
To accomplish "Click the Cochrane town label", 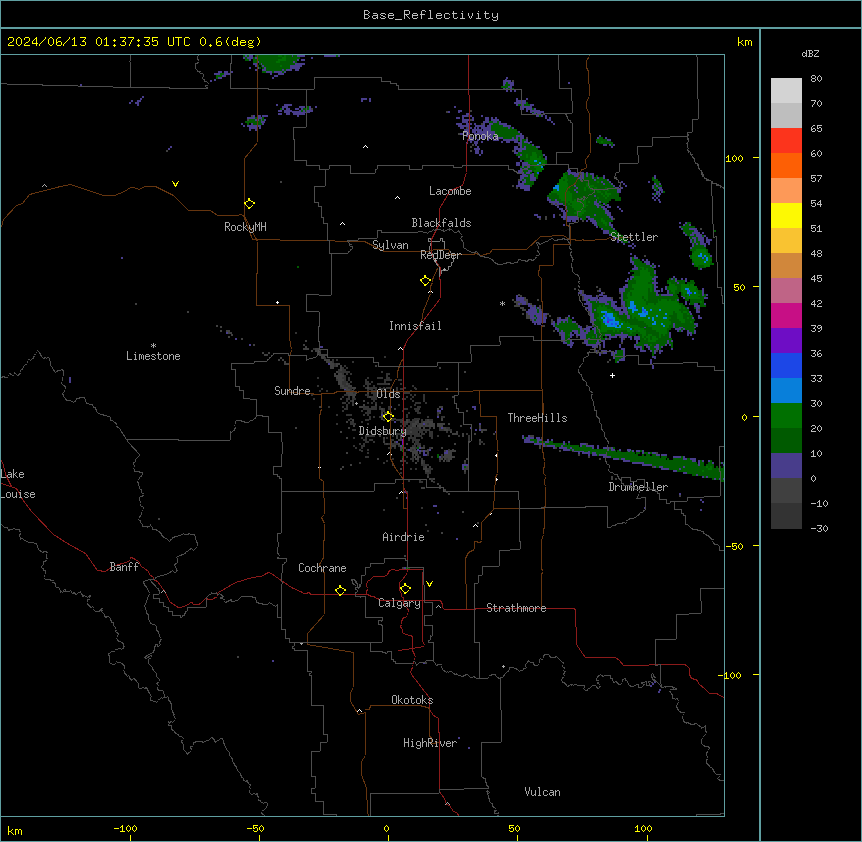I will pos(322,568).
